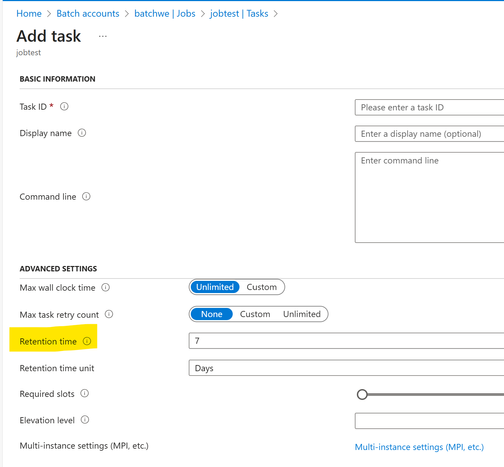504x467 pixels.
Task: Set Max wall clock time to Custom
Action: (x=262, y=287)
